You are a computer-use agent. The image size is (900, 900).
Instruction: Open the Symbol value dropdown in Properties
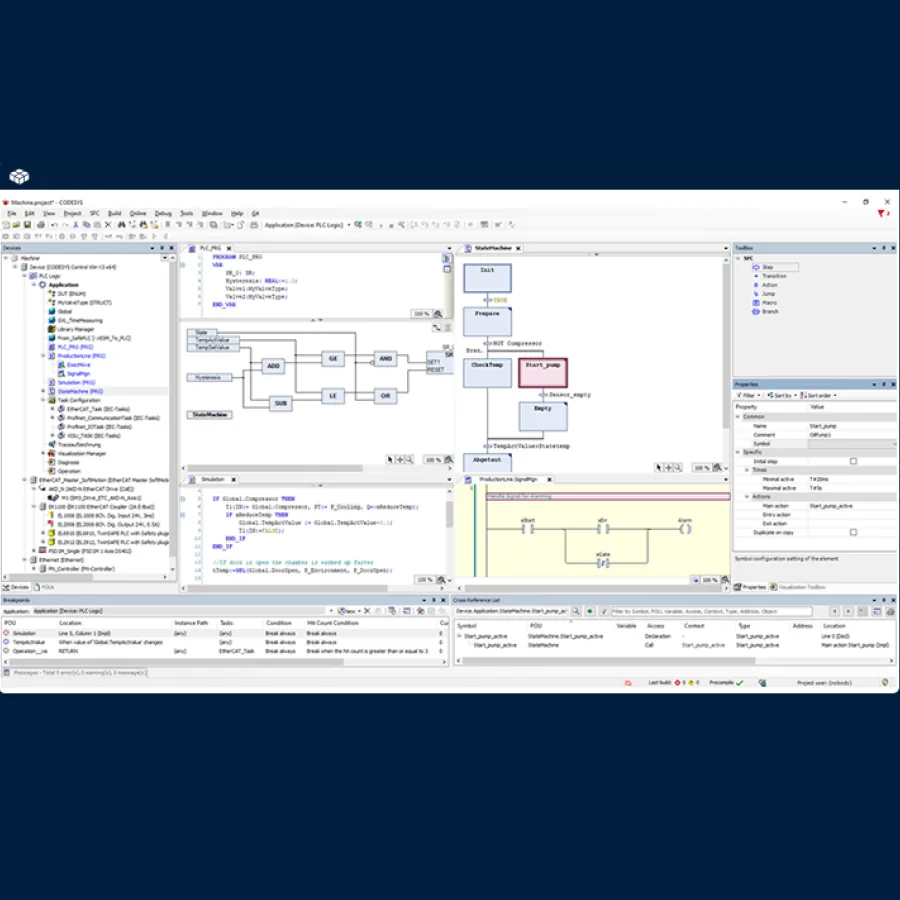coord(894,444)
